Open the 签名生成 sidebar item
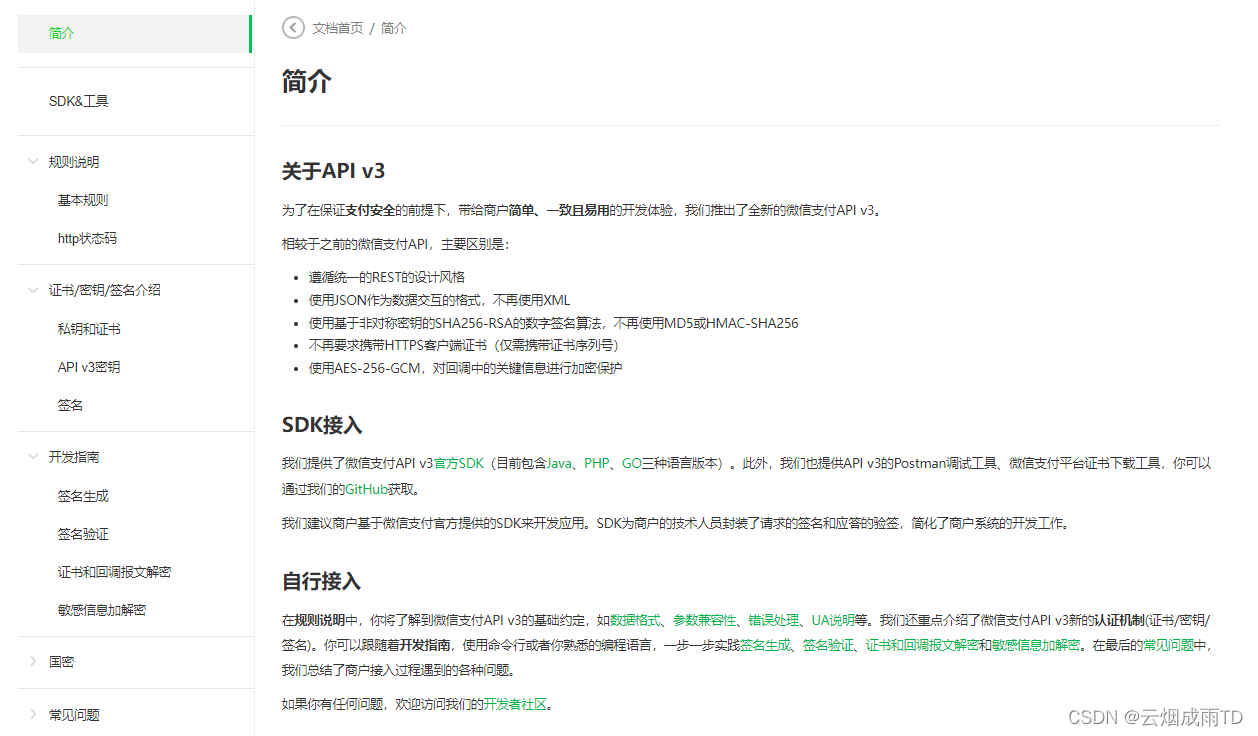Screen dimensions: 1258x736 [x=83, y=496]
